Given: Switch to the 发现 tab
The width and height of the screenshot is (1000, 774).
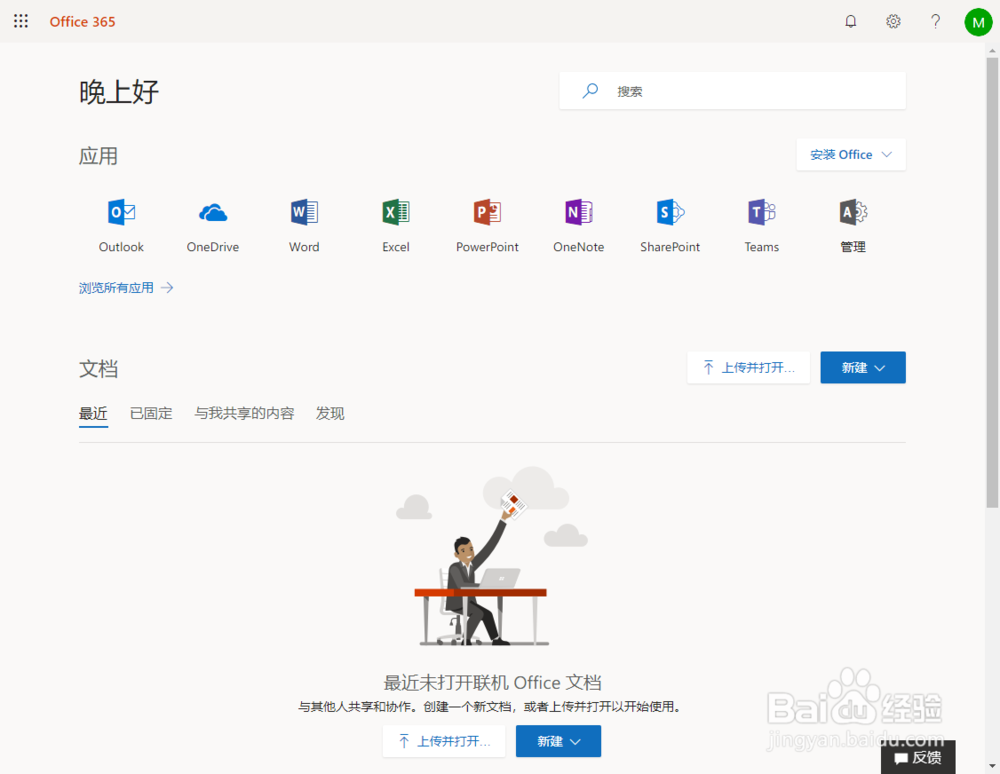Looking at the screenshot, I should [x=330, y=414].
